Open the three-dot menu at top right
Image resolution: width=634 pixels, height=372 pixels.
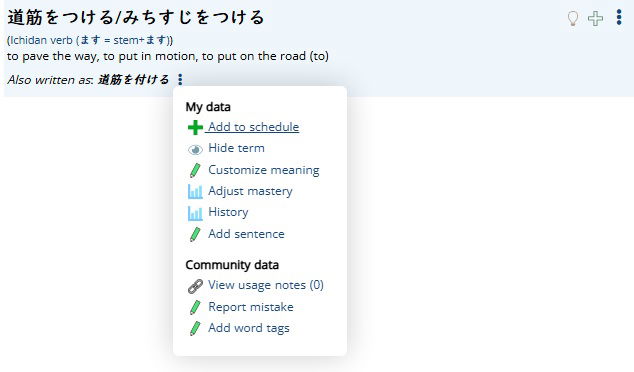[619, 17]
